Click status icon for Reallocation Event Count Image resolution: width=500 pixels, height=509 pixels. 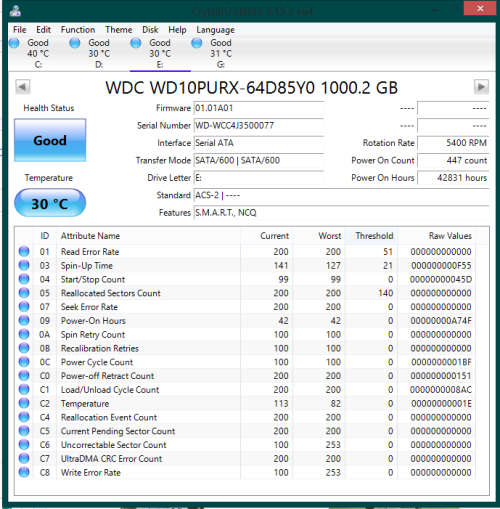click(24, 417)
